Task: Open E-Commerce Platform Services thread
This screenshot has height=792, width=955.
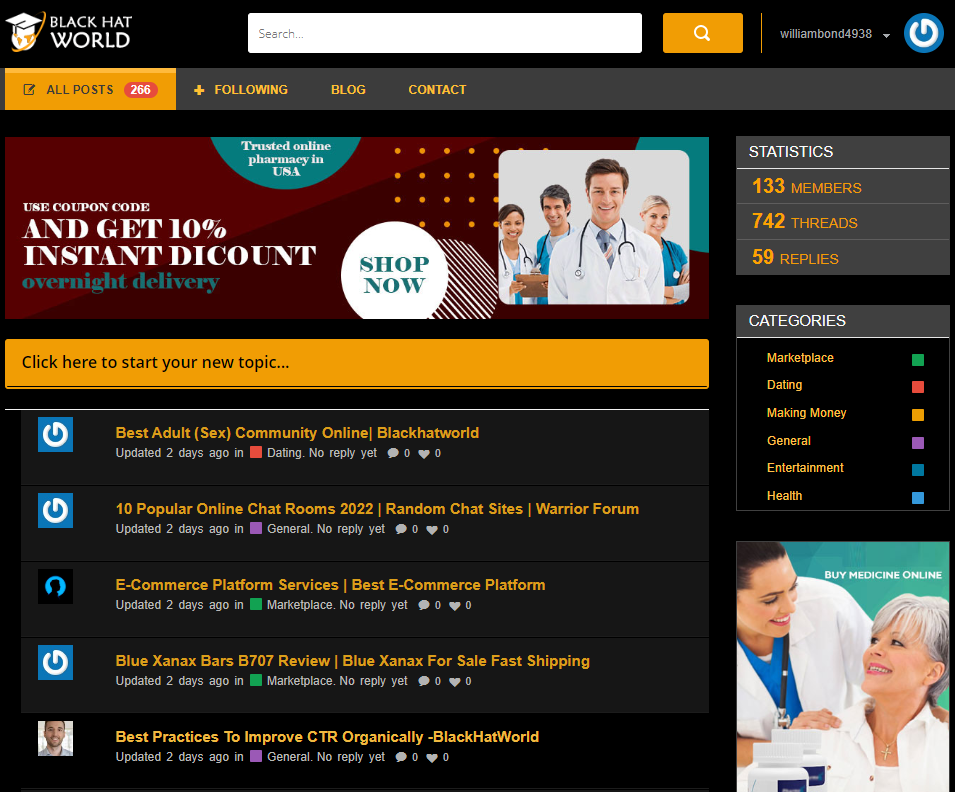Action: (x=330, y=585)
